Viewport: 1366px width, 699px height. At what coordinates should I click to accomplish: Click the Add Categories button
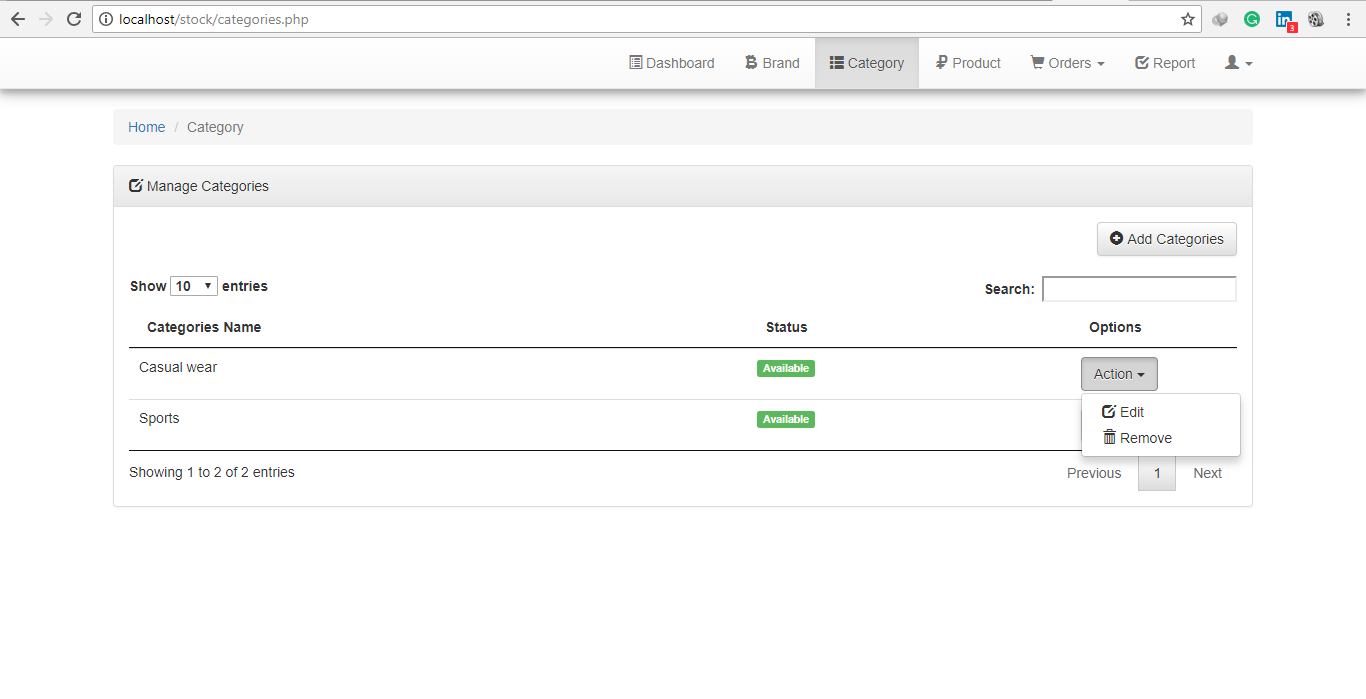tap(1166, 239)
